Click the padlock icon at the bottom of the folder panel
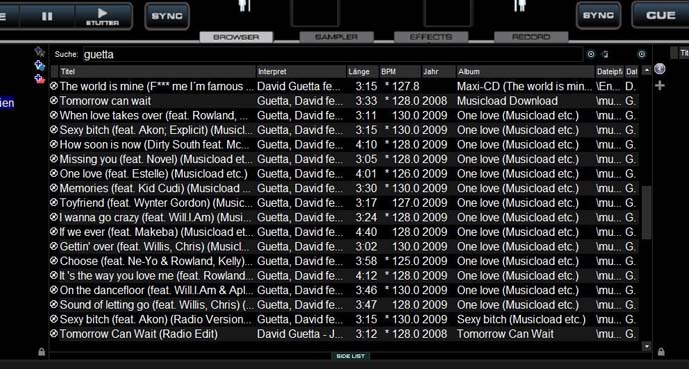 (x=41, y=352)
